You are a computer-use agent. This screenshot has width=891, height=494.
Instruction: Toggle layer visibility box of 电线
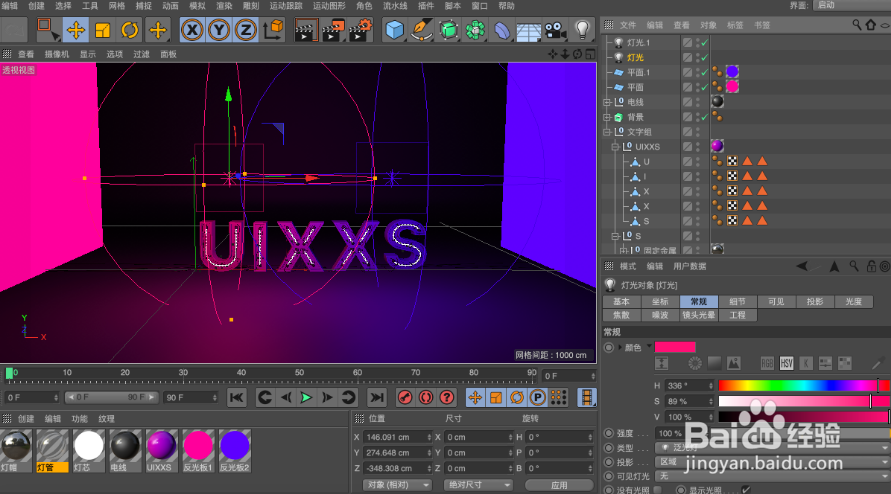click(687, 102)
